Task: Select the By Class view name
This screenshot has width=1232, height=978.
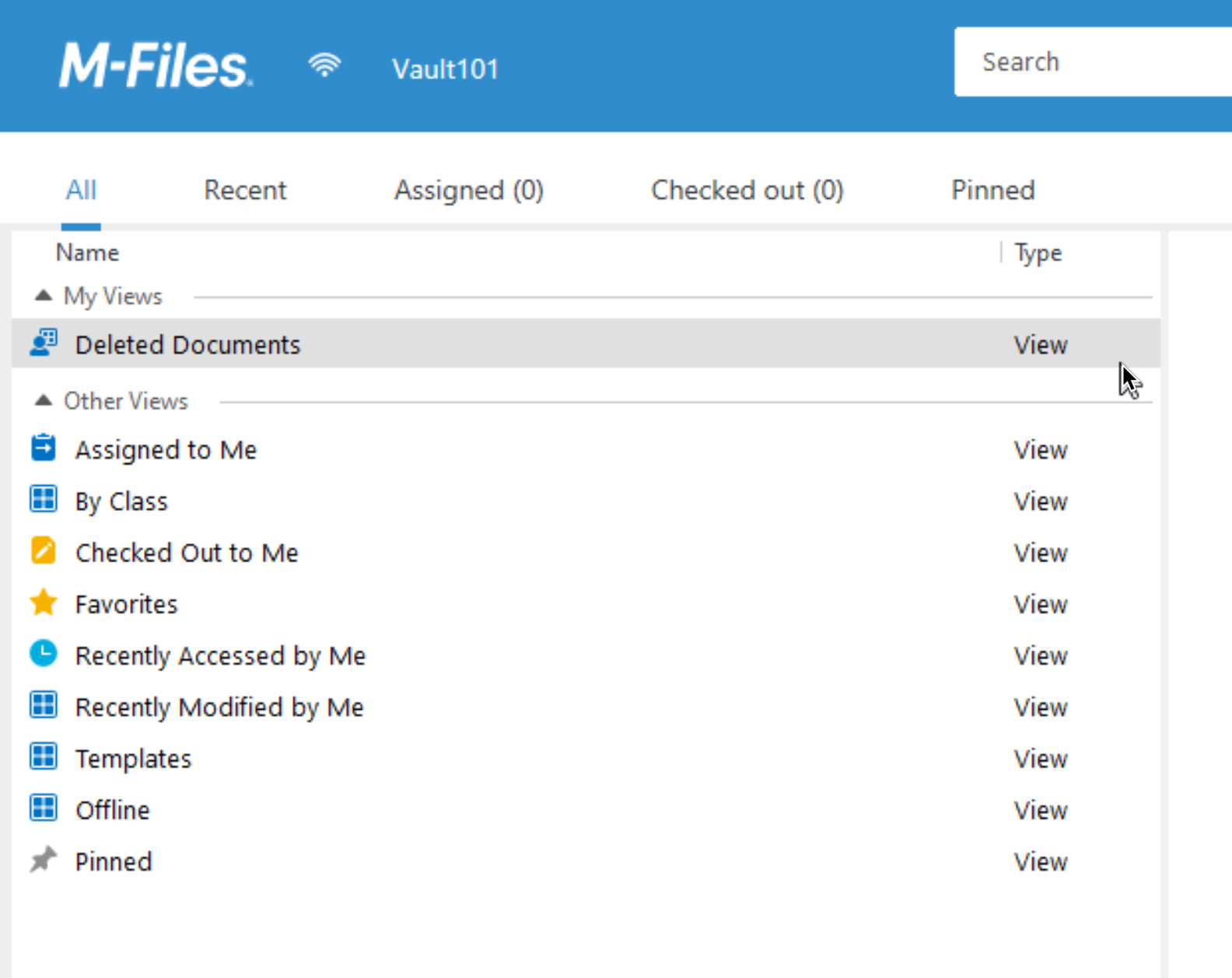Action: click(x=121, y=502)
